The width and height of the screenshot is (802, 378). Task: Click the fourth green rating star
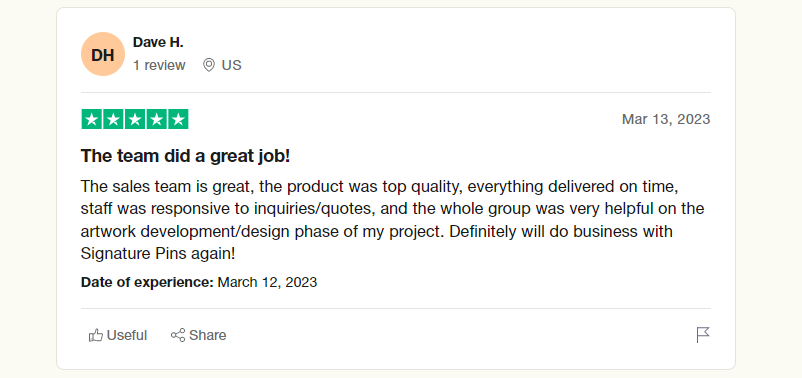[157, 119]
